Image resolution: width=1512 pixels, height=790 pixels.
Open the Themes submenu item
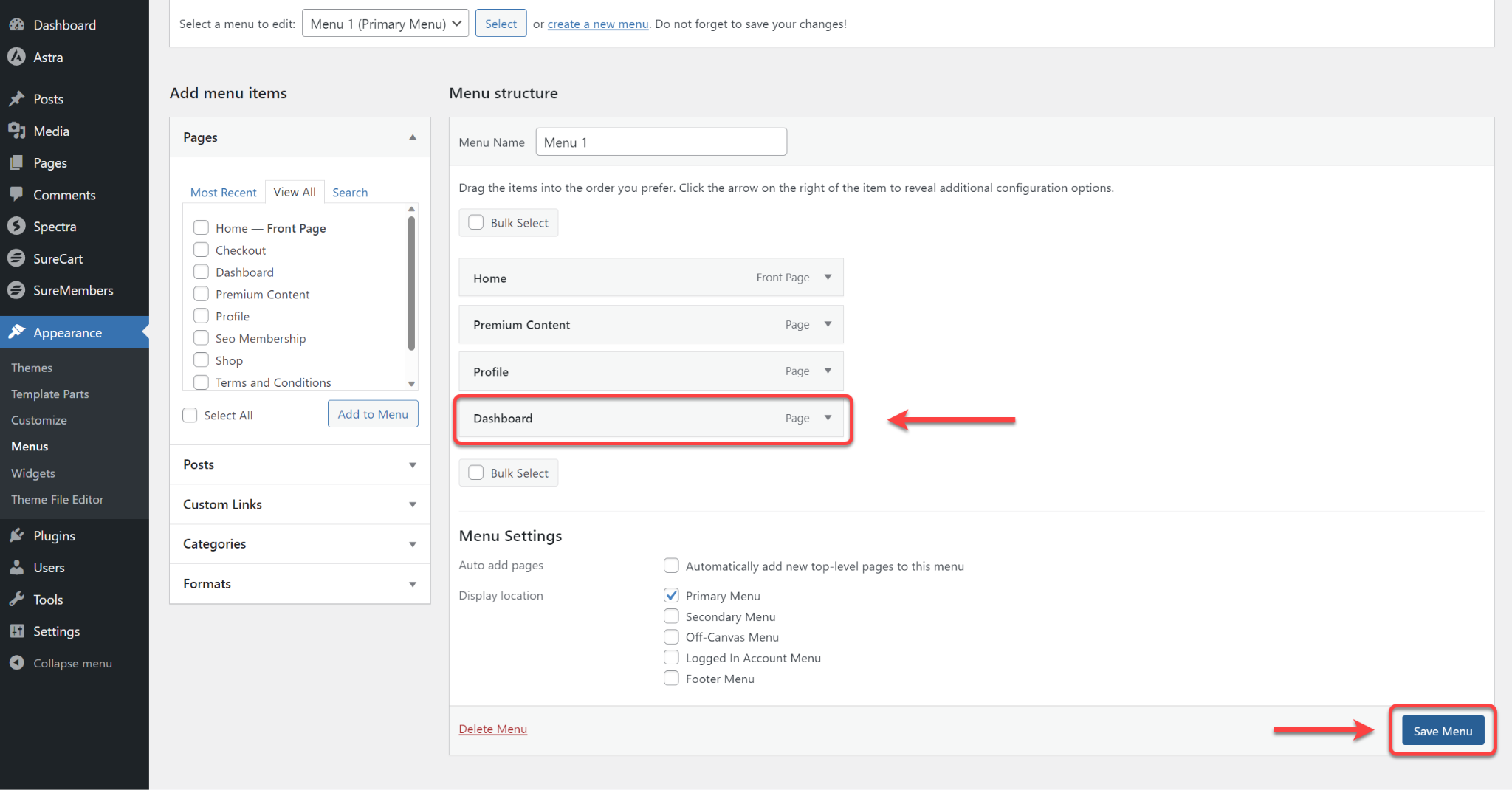(x=32, y=368)
